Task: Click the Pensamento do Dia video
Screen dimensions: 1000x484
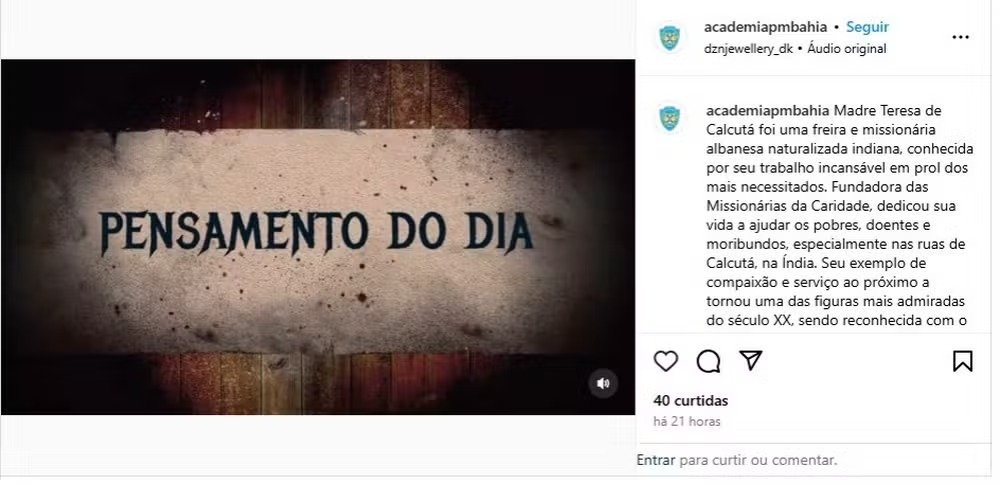Action: [318, 237]
